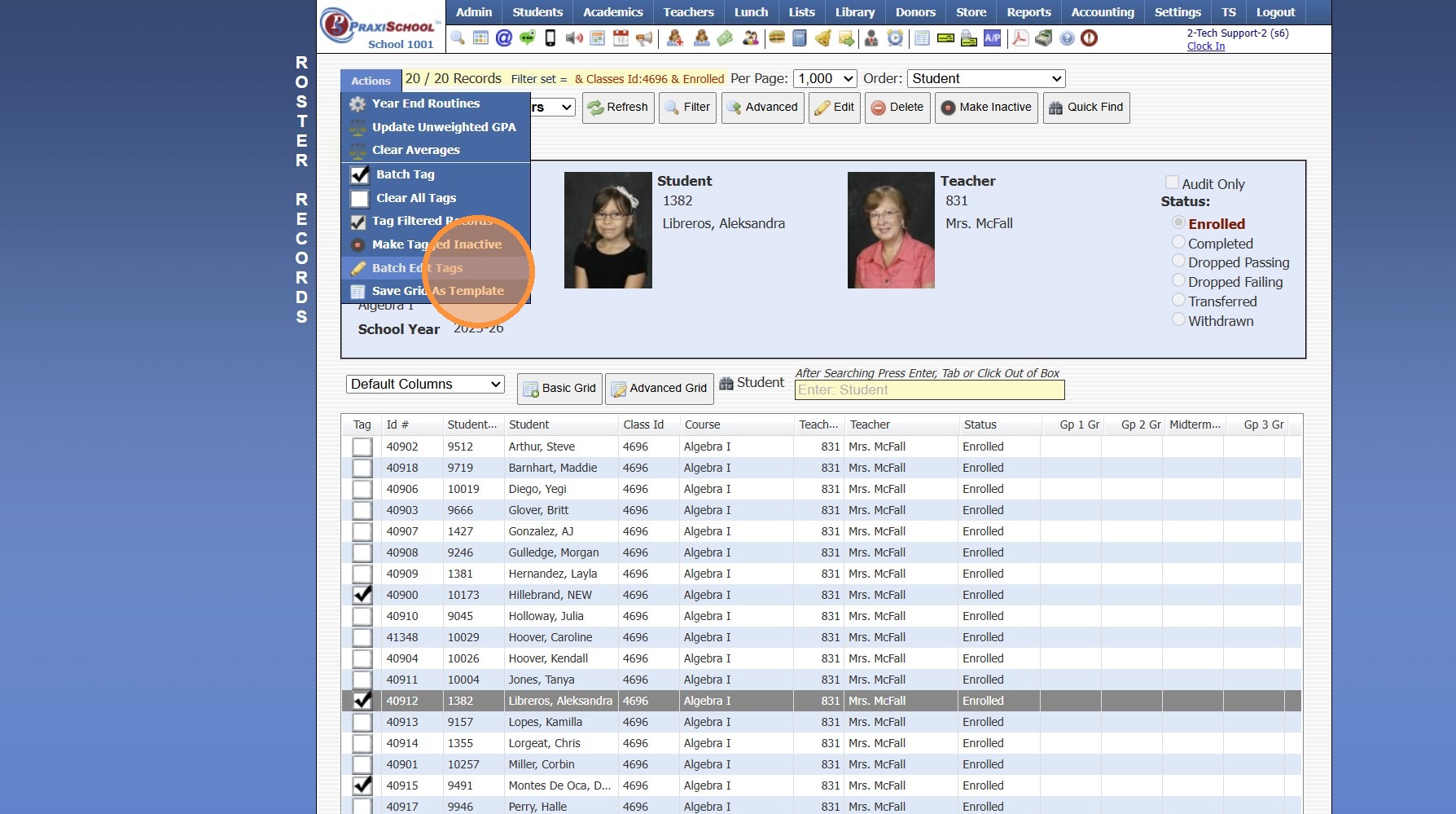Expand the Order dropdown set to Student

click(x=985, y=79)
